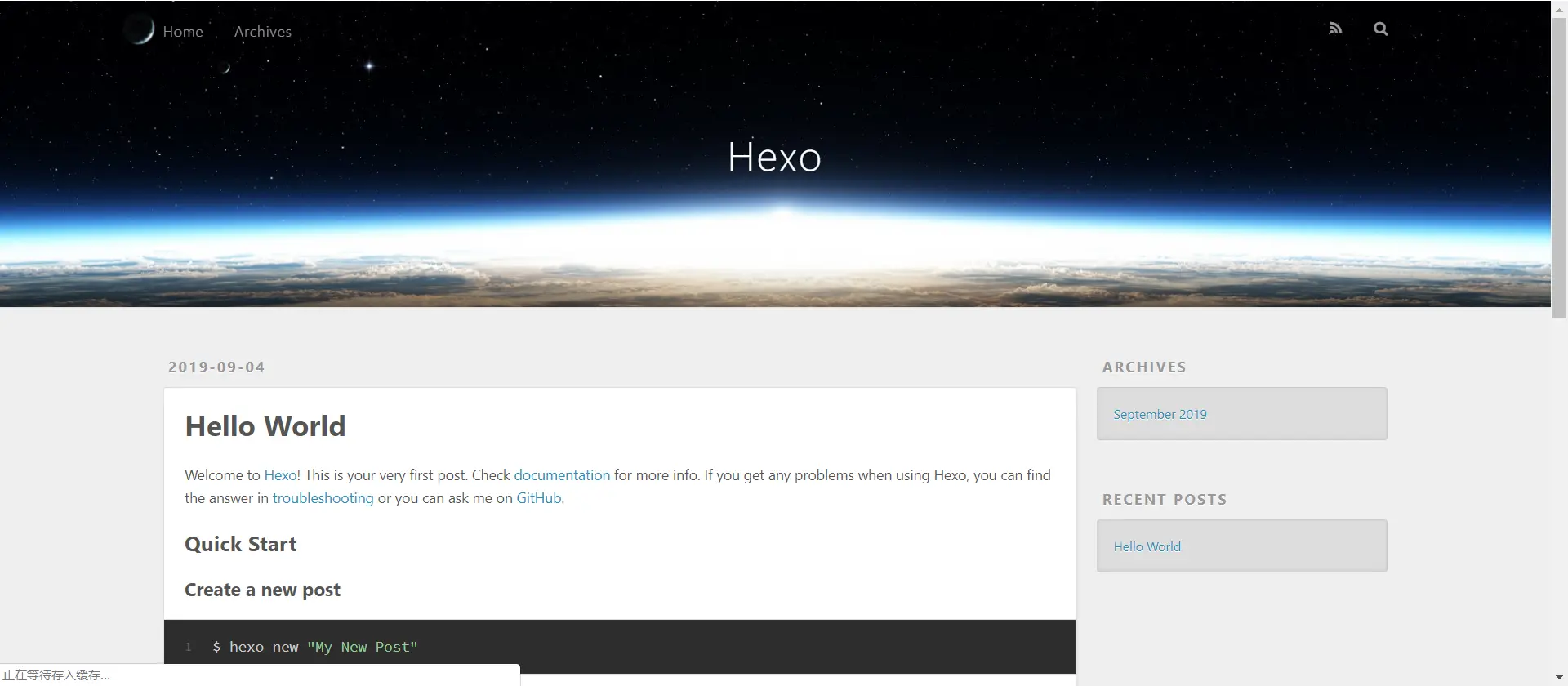1568x686 pixels.
Task: Follow the Hexo link in welcome text
Action: pyautogui.click(x=281, y=475)
